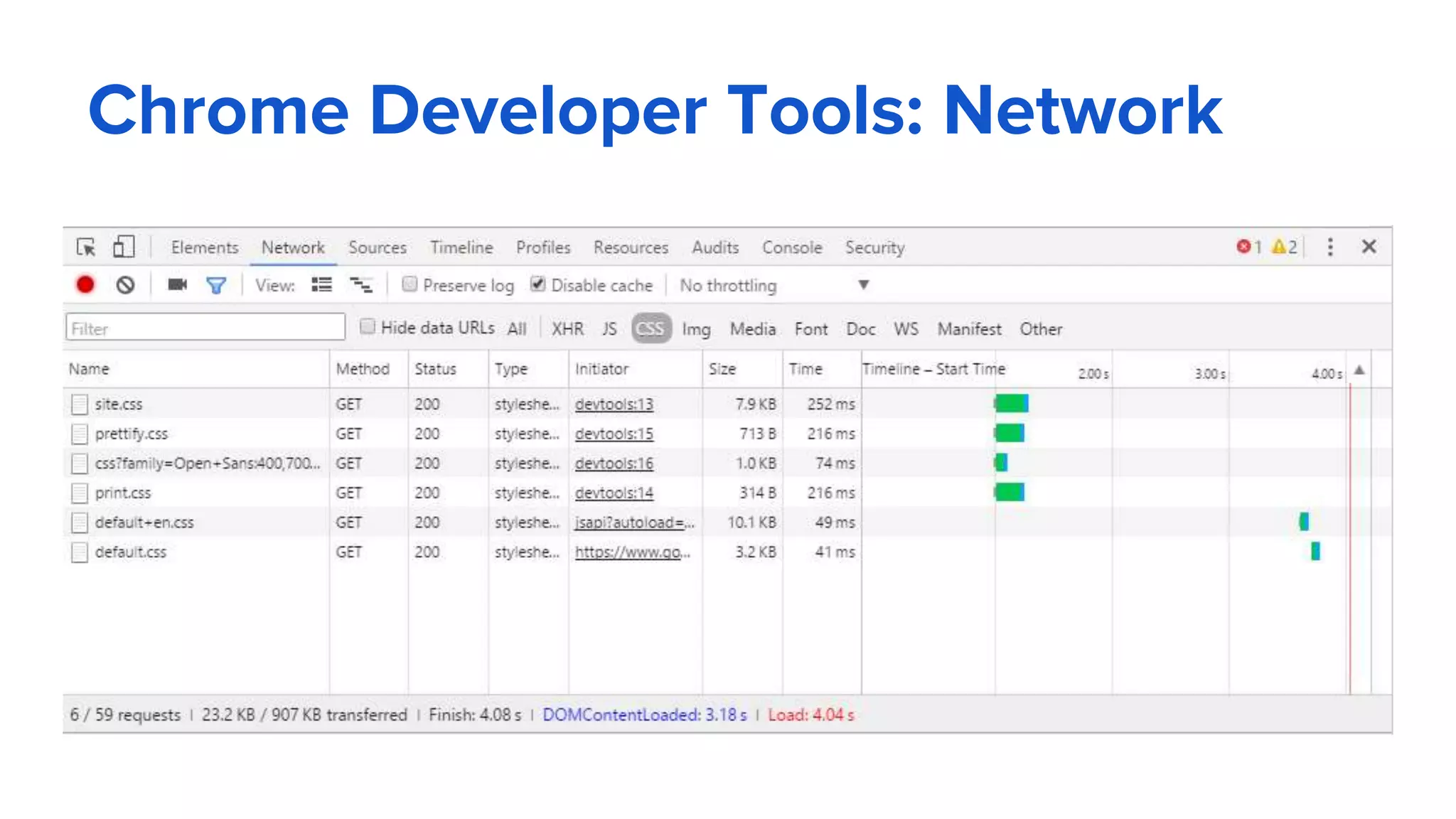Open the Elements tab
Screen dimensions: 1456x819
(205, 247)
